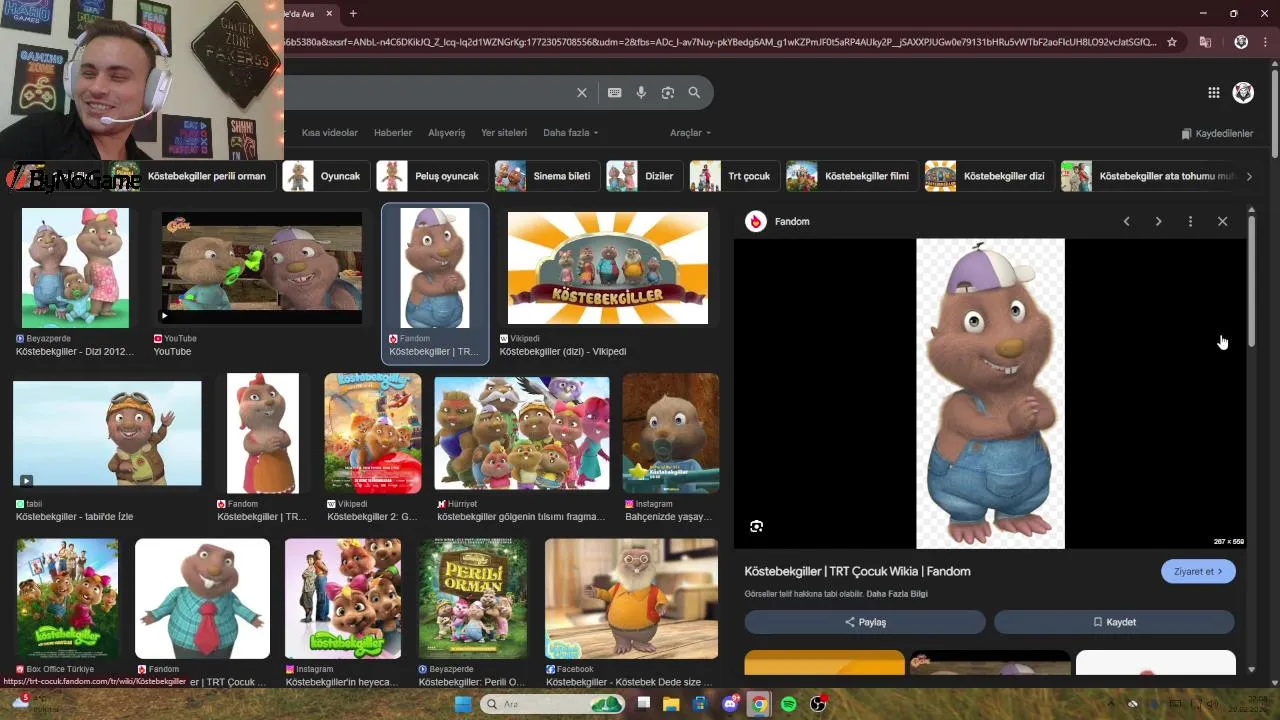Open the Beyazperde Köstebekgiller Dizi 2012 thumbnail
This screenshot has height=720, width=1280.
click(75, 268)
